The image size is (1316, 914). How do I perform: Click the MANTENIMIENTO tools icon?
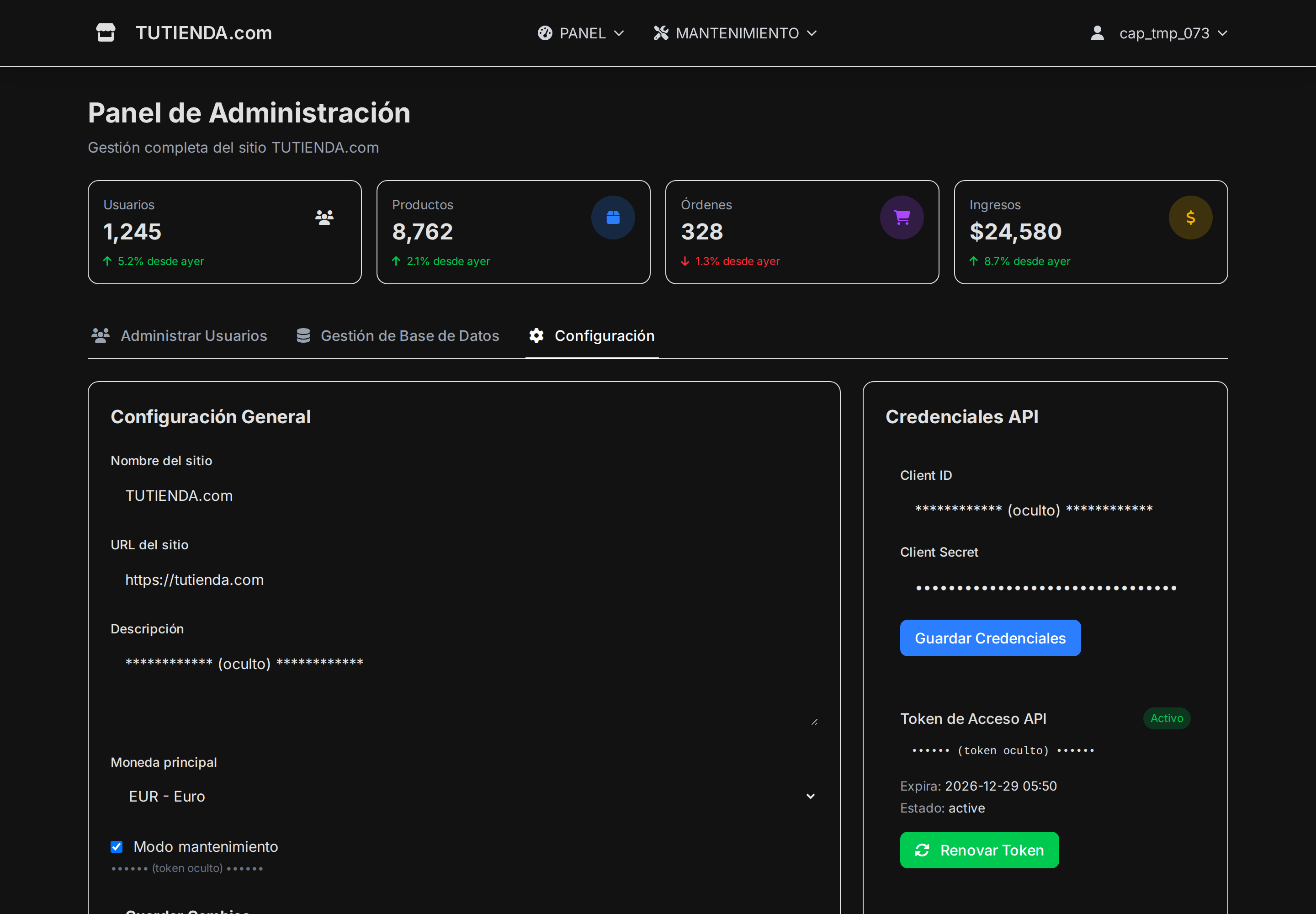coord(661,33)
